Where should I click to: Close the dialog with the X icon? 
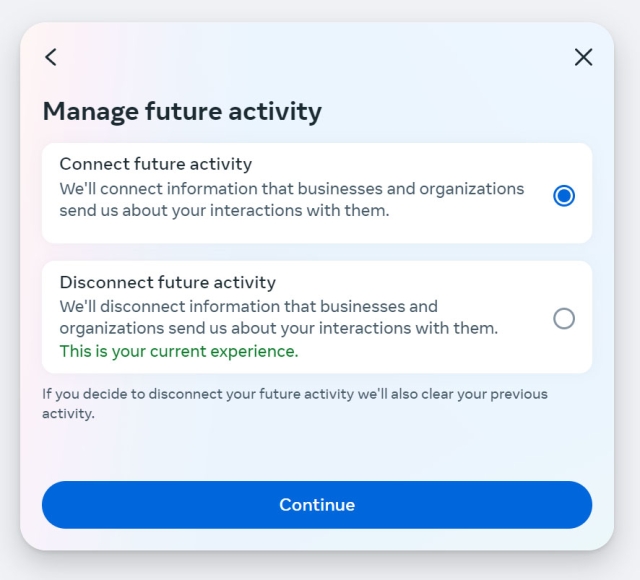(584, 57)
